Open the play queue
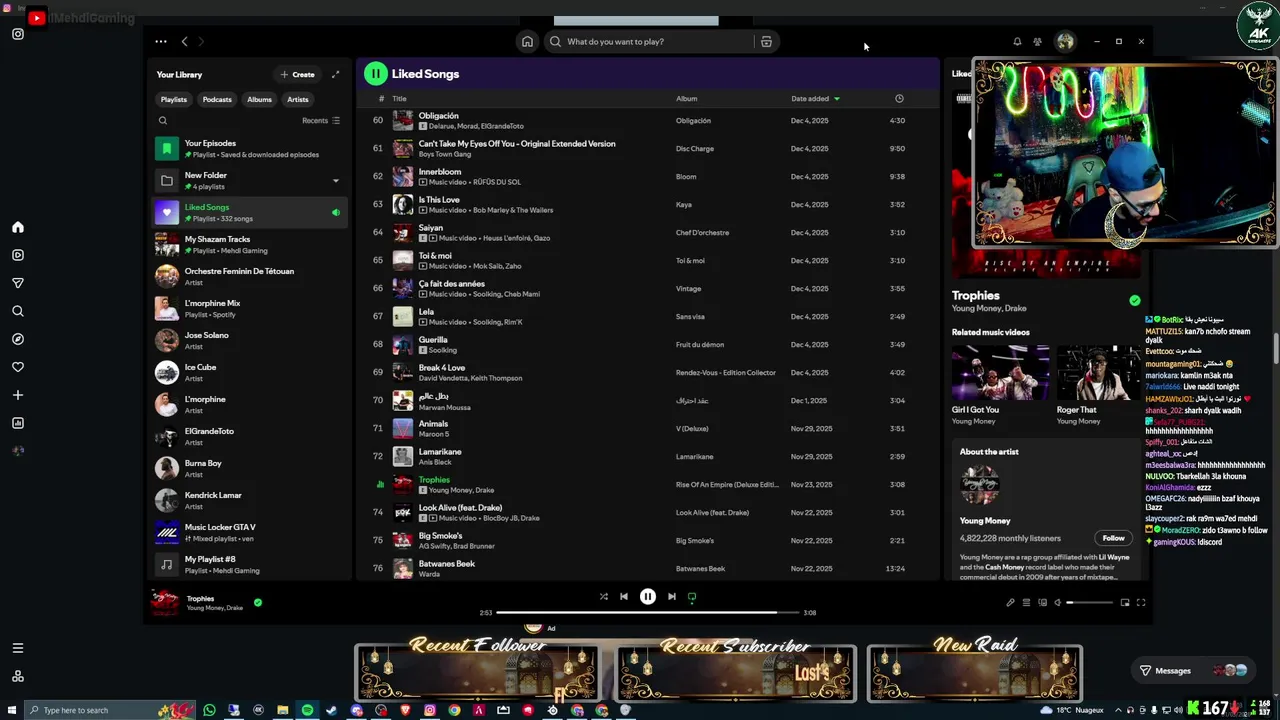Image resolution: width=1280 pixels, height=720 pixels. point(1026,603)
